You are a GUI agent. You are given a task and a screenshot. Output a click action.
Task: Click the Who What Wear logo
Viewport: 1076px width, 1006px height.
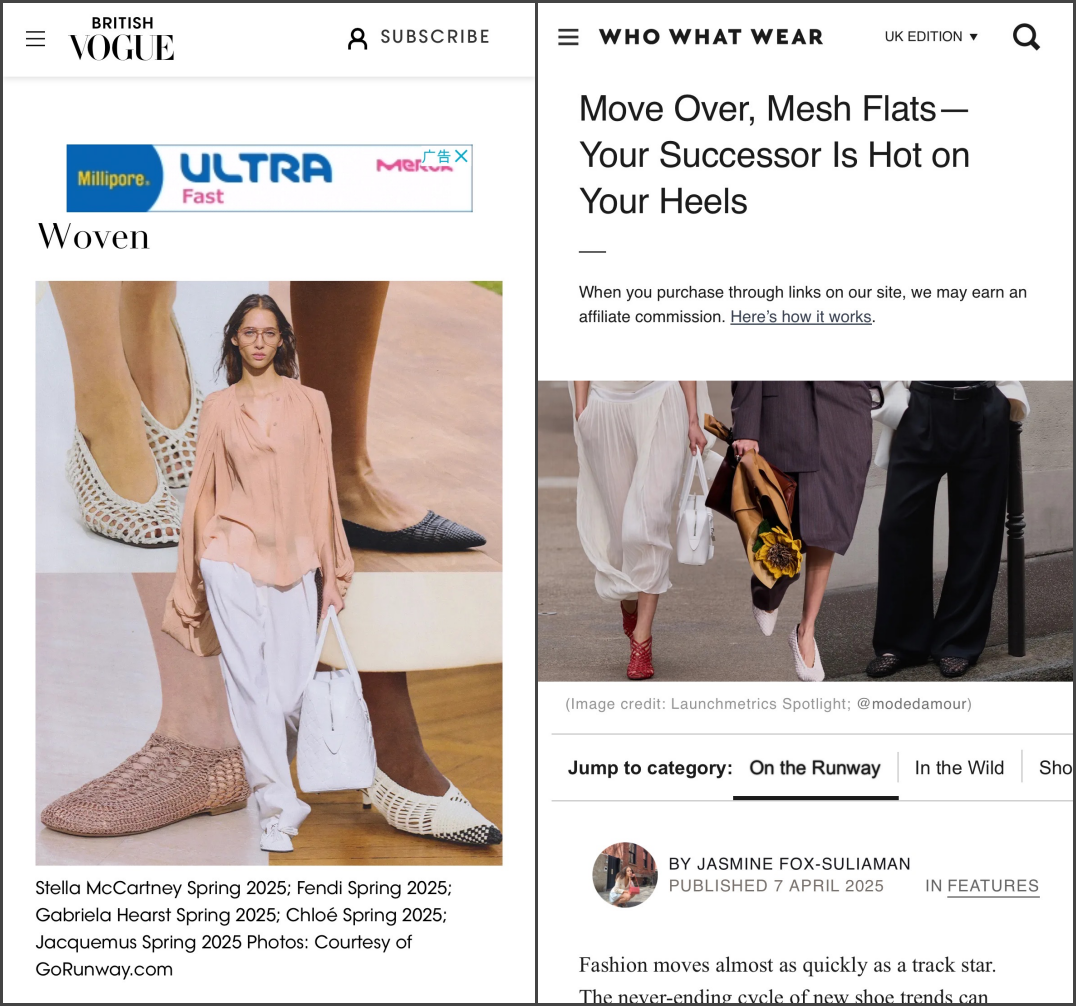[x=711, y=37]
